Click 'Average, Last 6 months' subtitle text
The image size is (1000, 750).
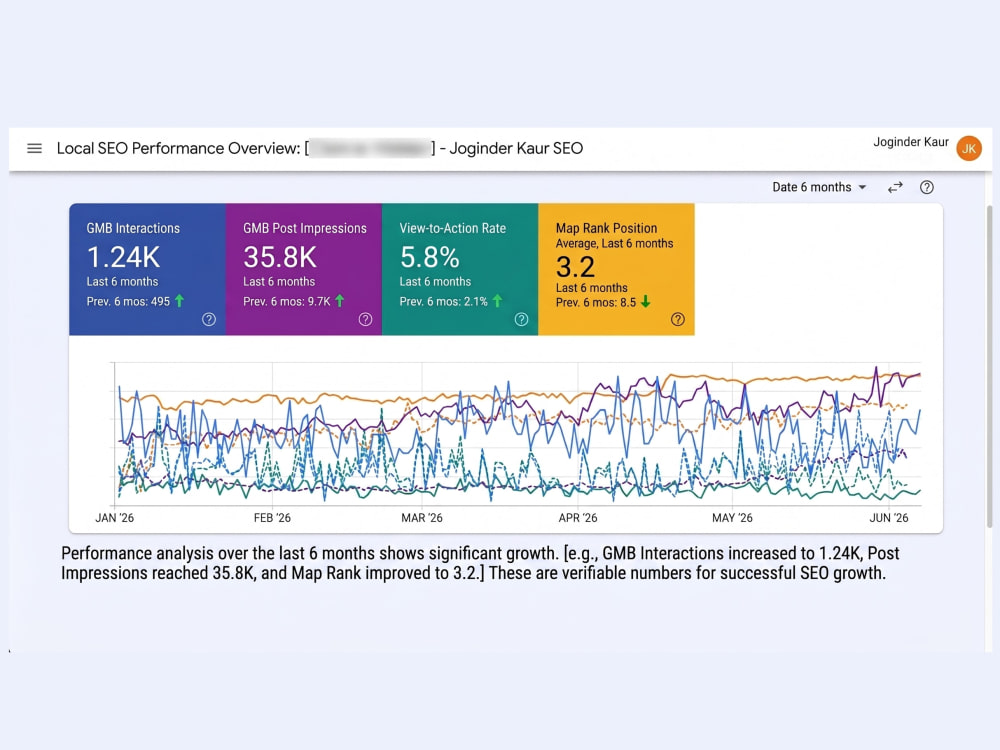[x=614, y=244]
